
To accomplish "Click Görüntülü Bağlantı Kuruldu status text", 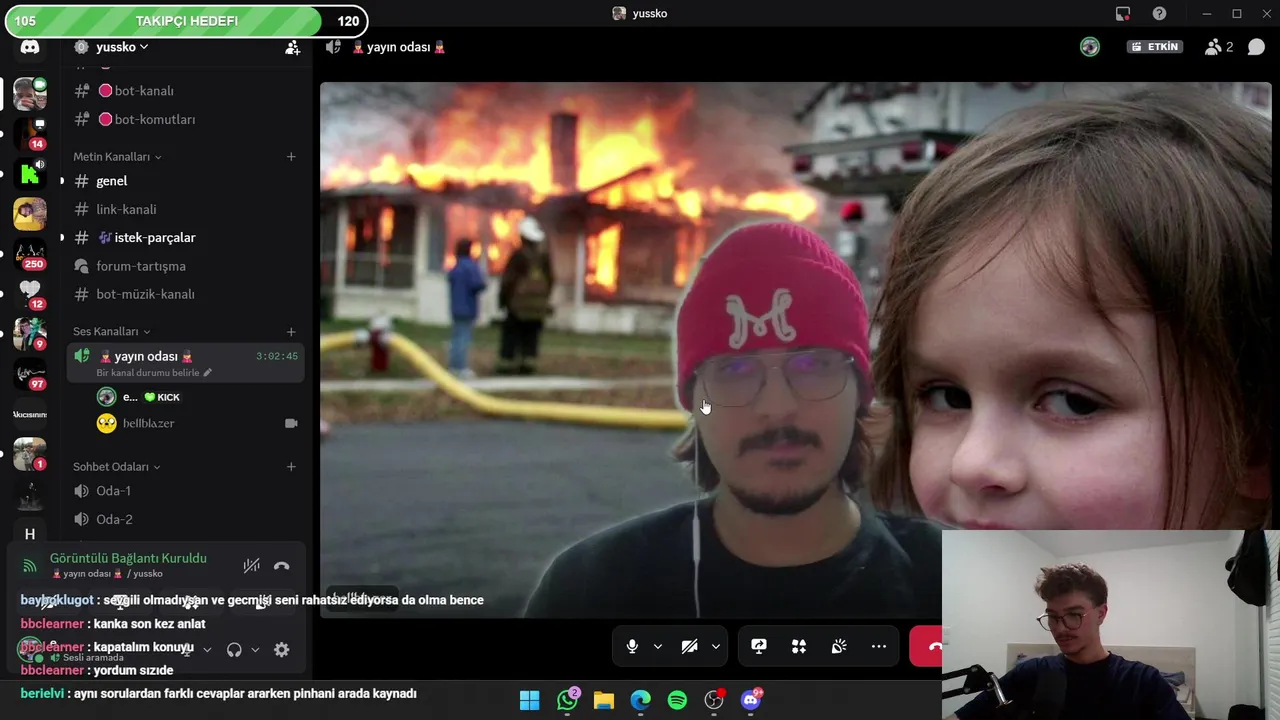I will pos(128,558).
